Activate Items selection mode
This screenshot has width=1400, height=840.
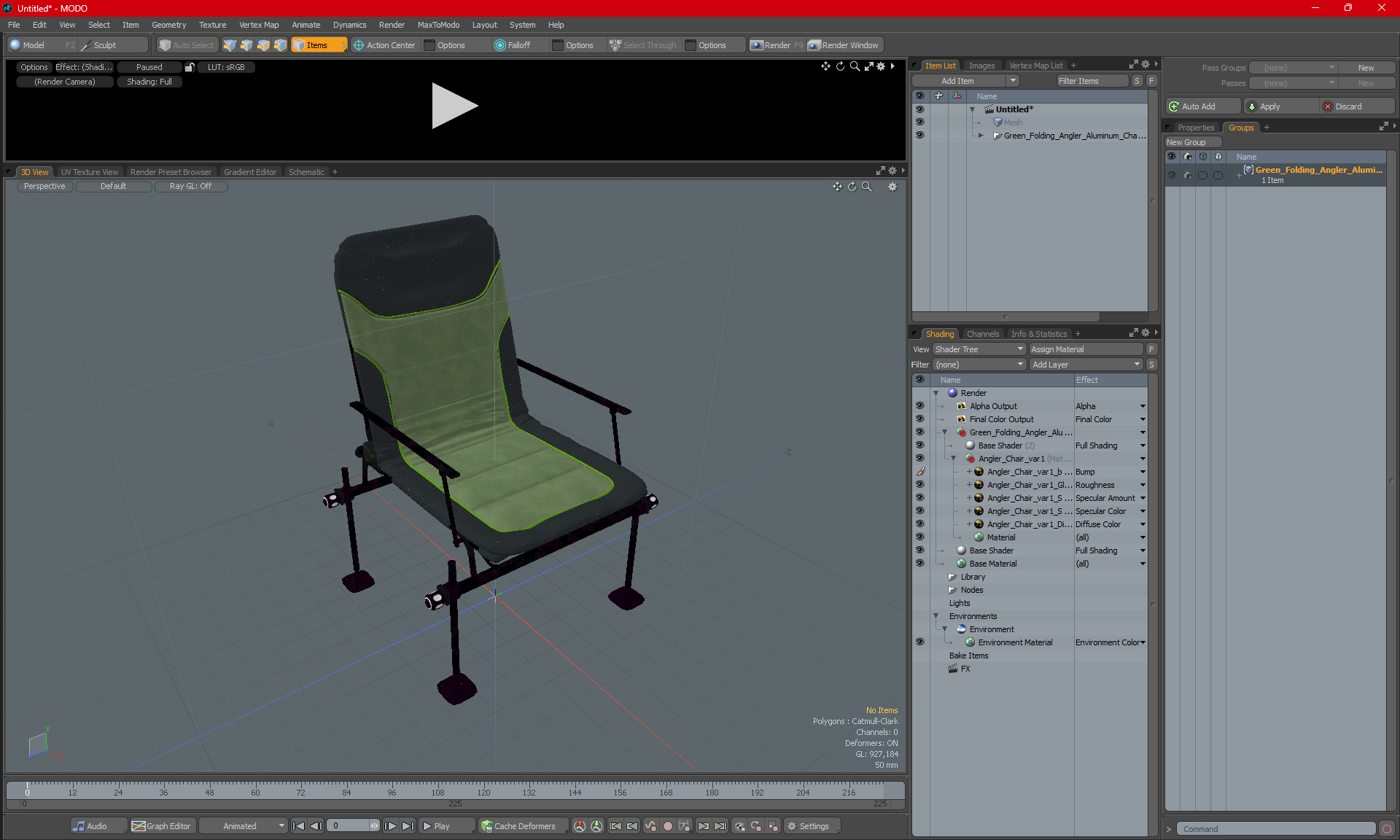pos(319,45)
